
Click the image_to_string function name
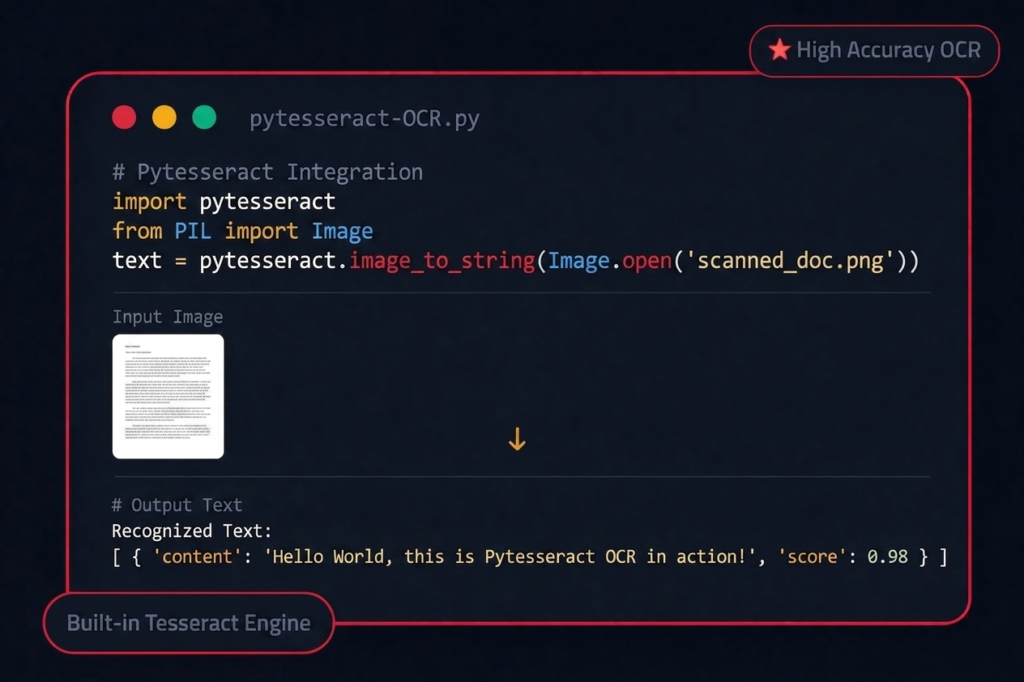click(x=442, y=261)
